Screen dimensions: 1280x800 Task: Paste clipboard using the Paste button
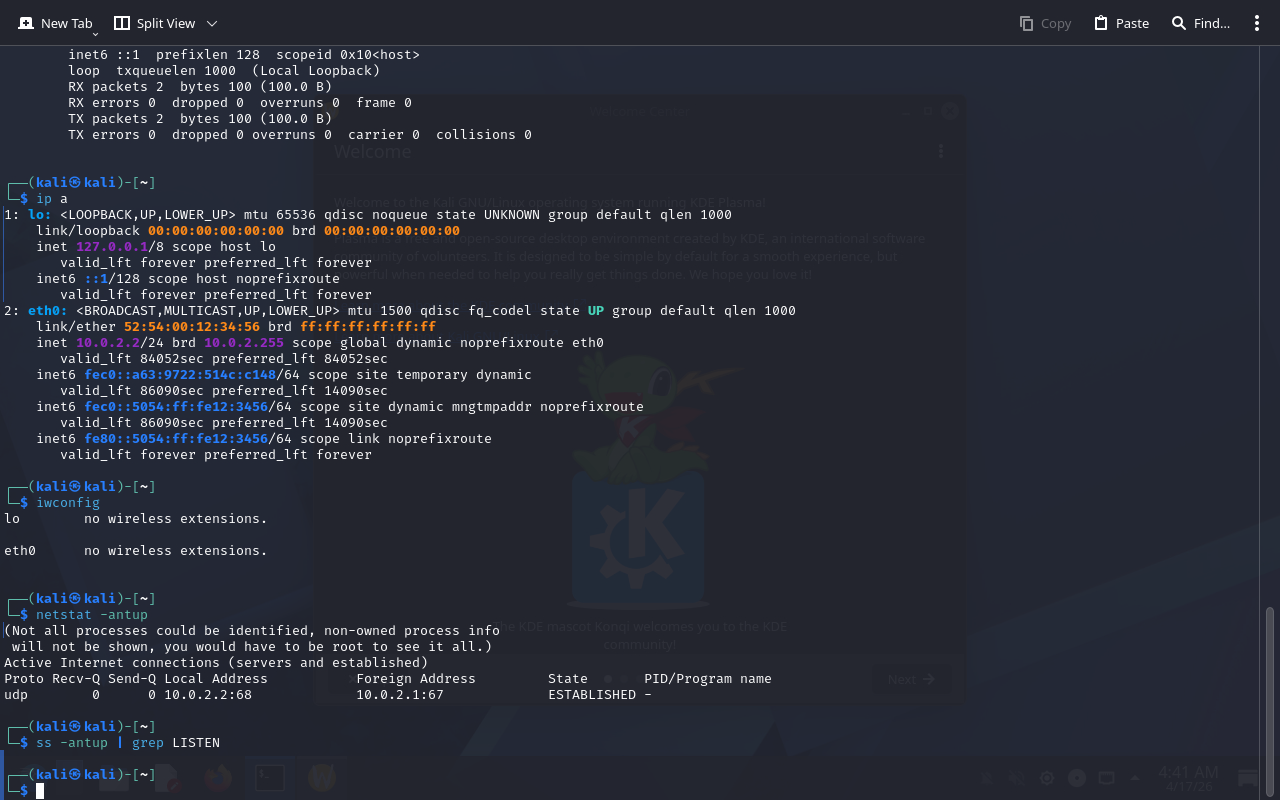(x=1121, y=23)
